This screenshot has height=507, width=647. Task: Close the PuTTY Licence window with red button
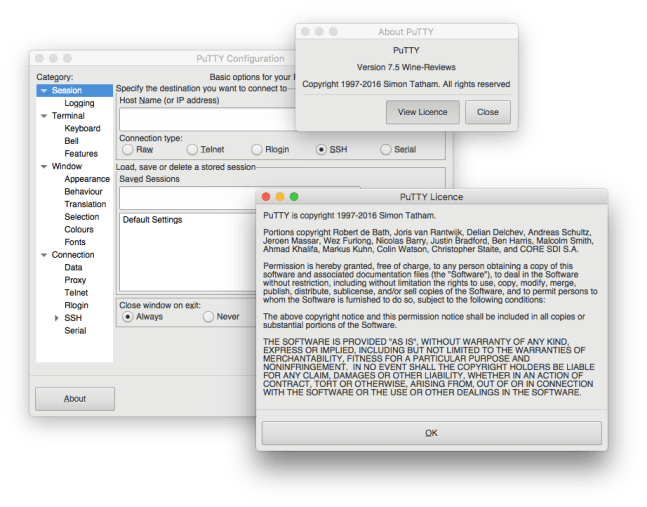point(266,197)
